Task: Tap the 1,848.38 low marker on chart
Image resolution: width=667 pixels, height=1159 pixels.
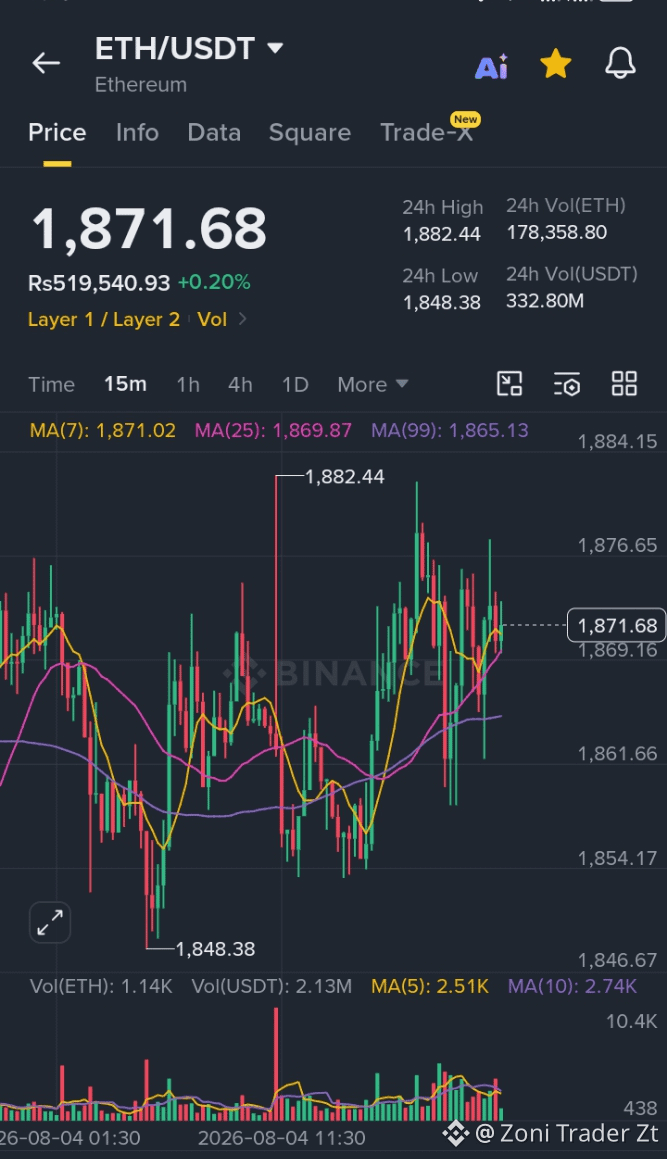Action: tap(215, 949)
